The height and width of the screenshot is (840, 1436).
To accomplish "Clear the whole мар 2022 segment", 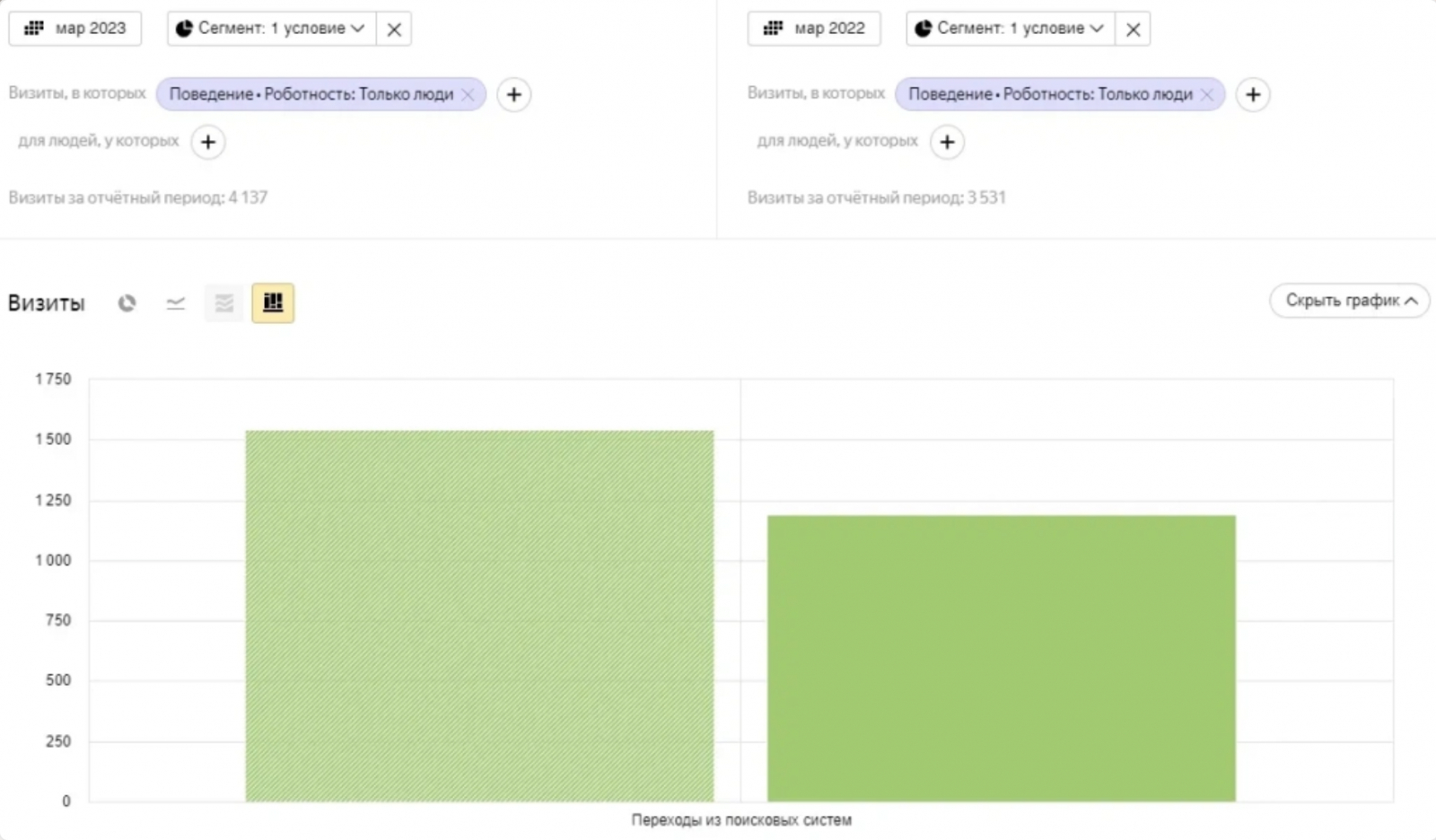I will pos(1134,29).
